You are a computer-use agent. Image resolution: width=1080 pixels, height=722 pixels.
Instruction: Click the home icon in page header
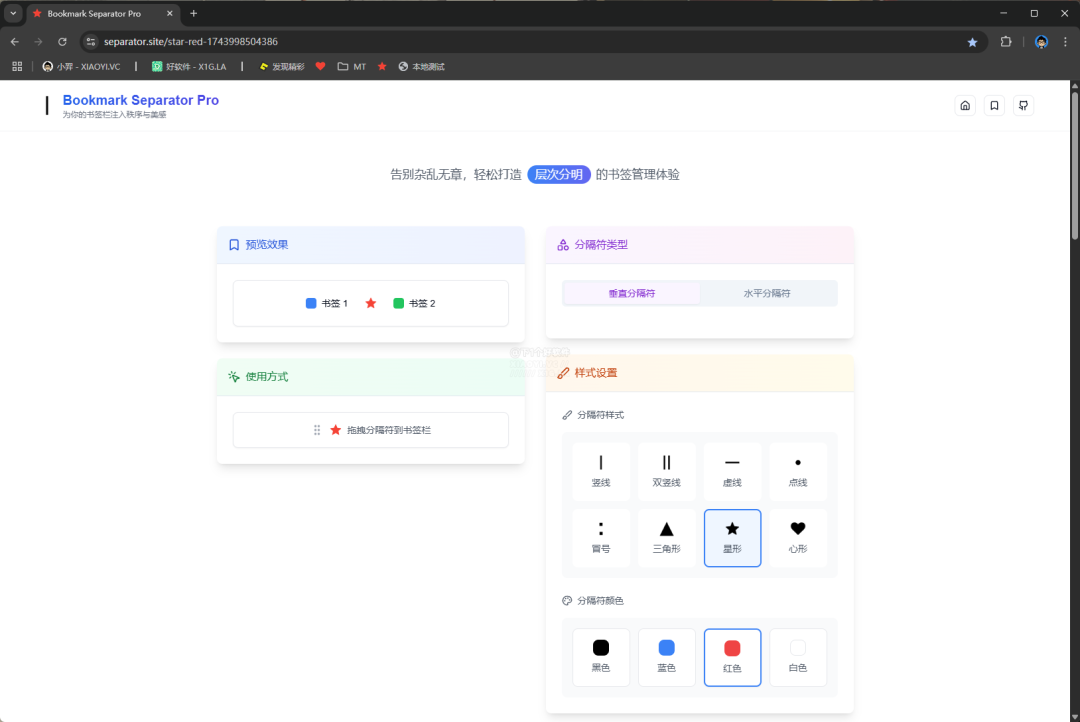pos(965,105)
